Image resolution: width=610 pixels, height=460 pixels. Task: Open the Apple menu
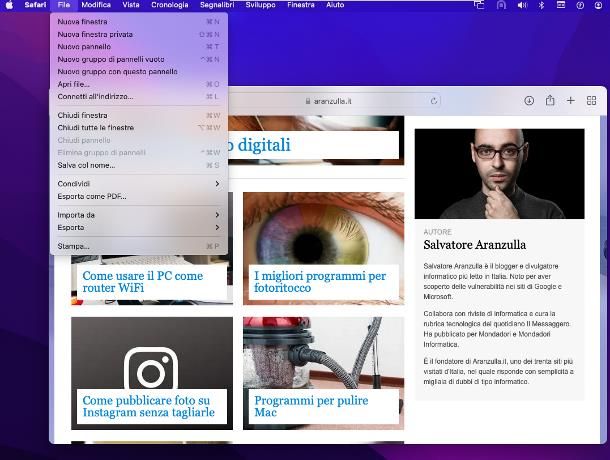click(9, 5)
